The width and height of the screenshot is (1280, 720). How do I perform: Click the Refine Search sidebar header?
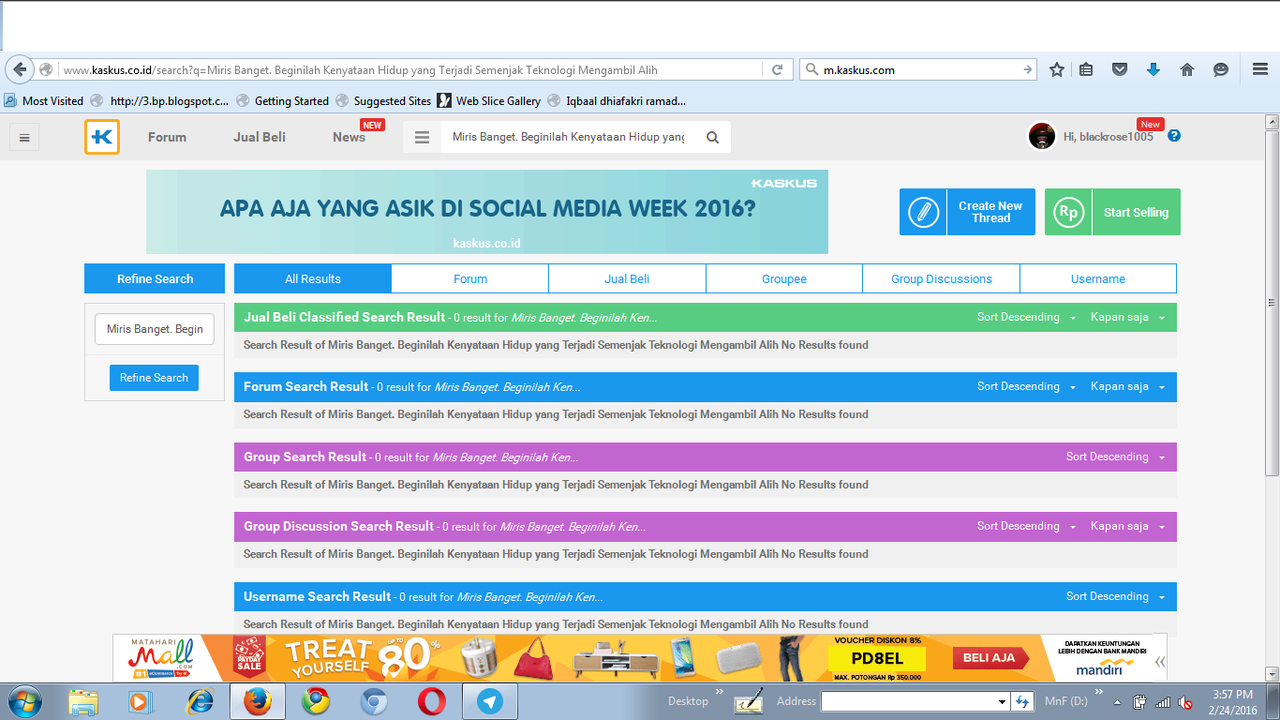click(x=155, y=279)
